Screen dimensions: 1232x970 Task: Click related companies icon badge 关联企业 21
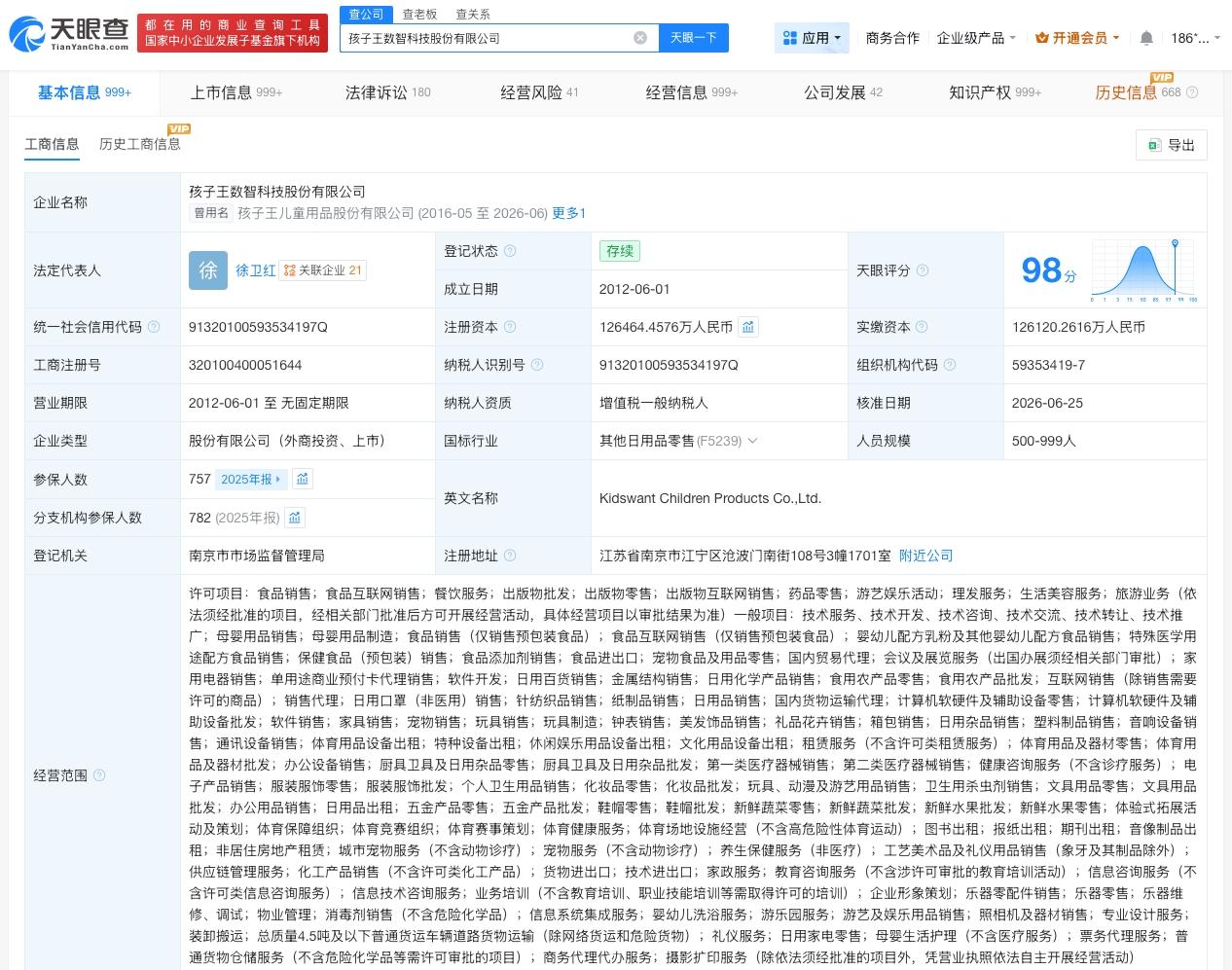tap(323, 270)
